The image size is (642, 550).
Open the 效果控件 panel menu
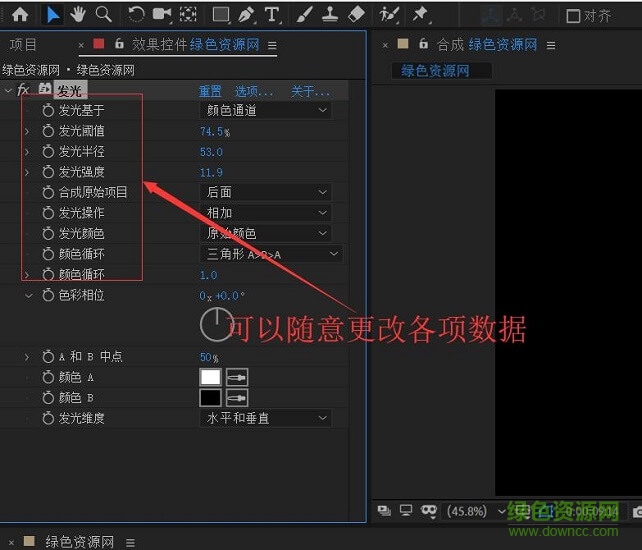tap(273, 46)
